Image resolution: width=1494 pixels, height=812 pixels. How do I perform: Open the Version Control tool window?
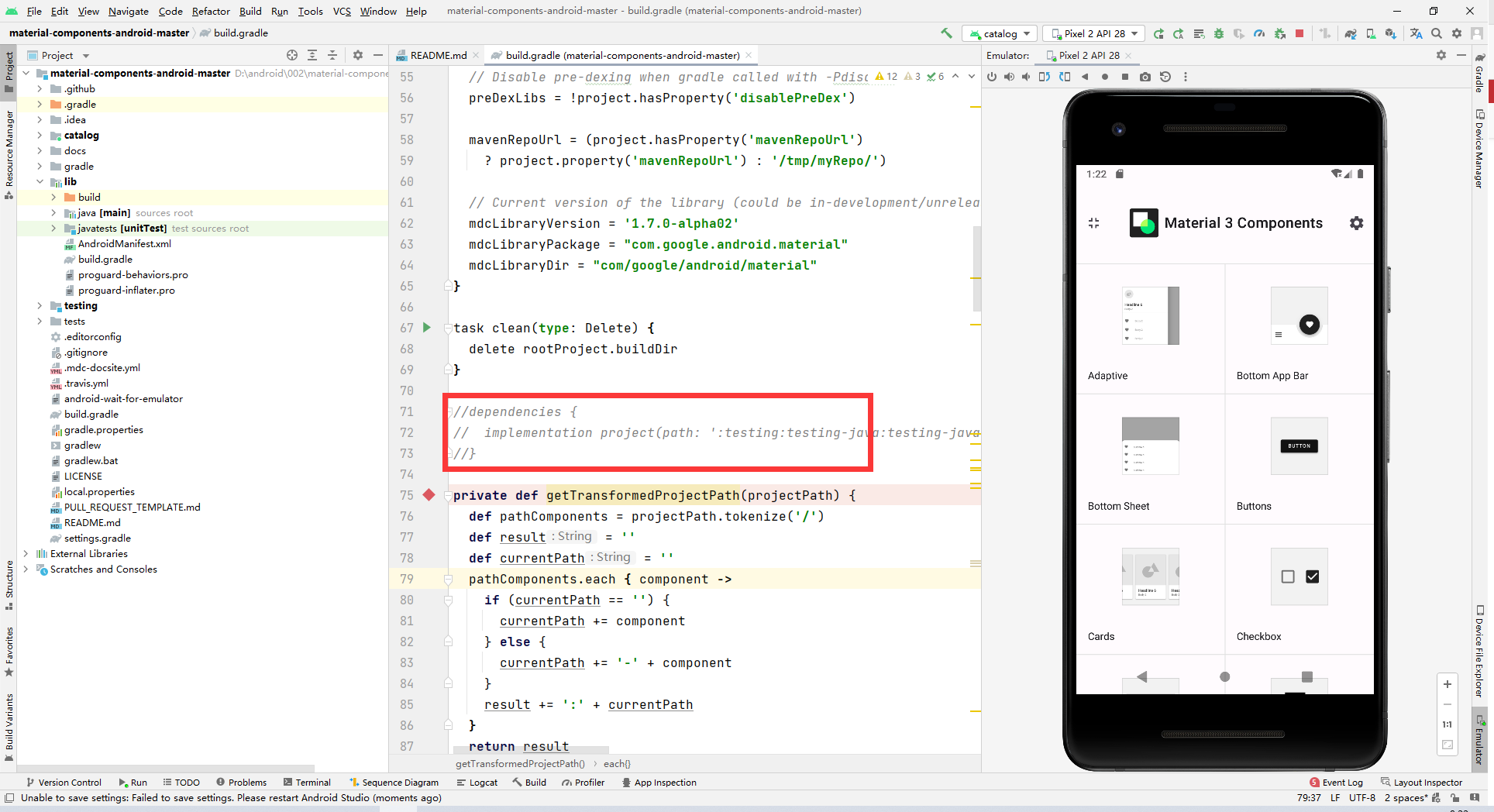64,783
